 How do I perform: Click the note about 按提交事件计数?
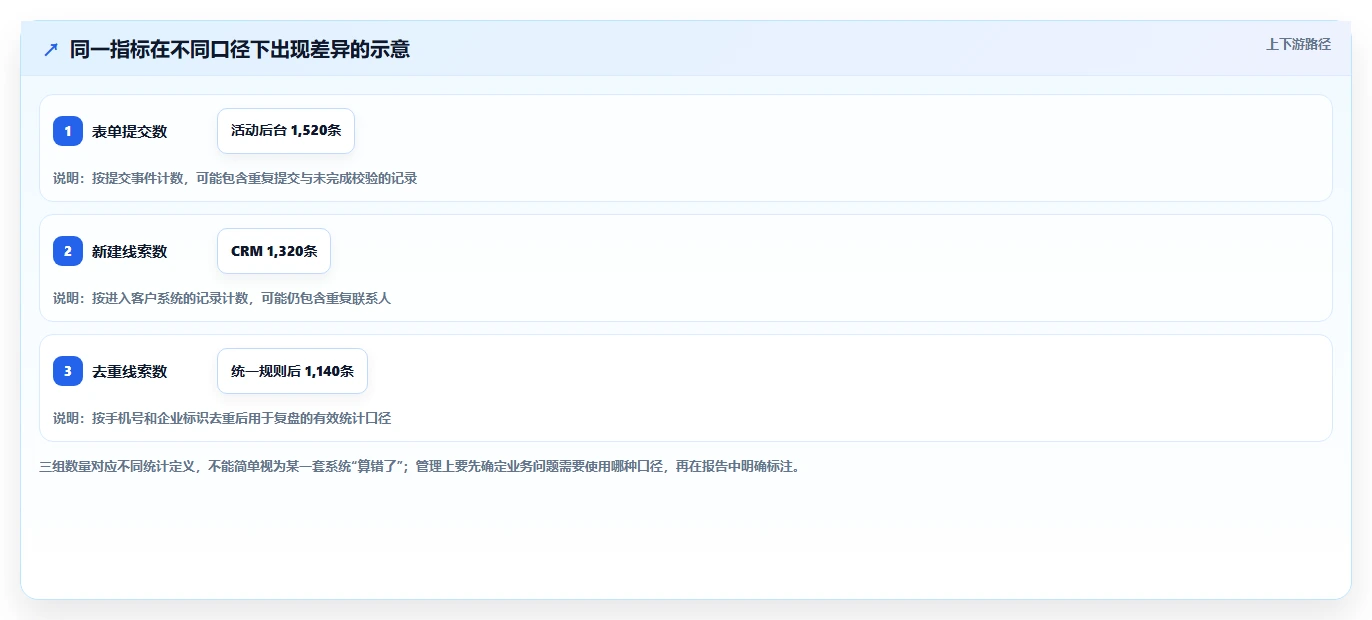click(235, 178)
